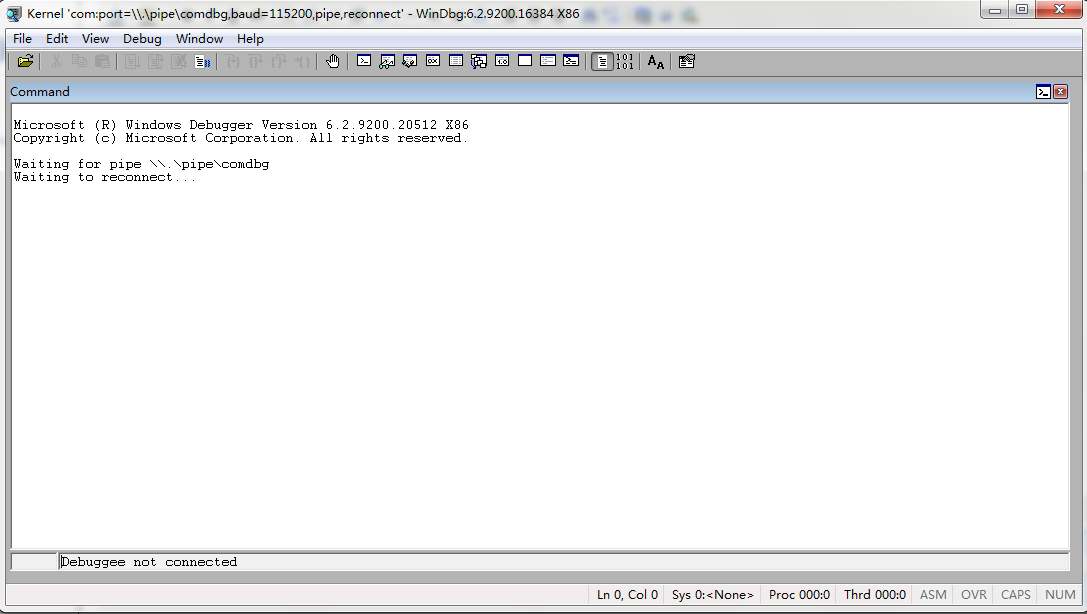Click the Step Into braces icon
The image size is (1087, 614).
point(233,62)
